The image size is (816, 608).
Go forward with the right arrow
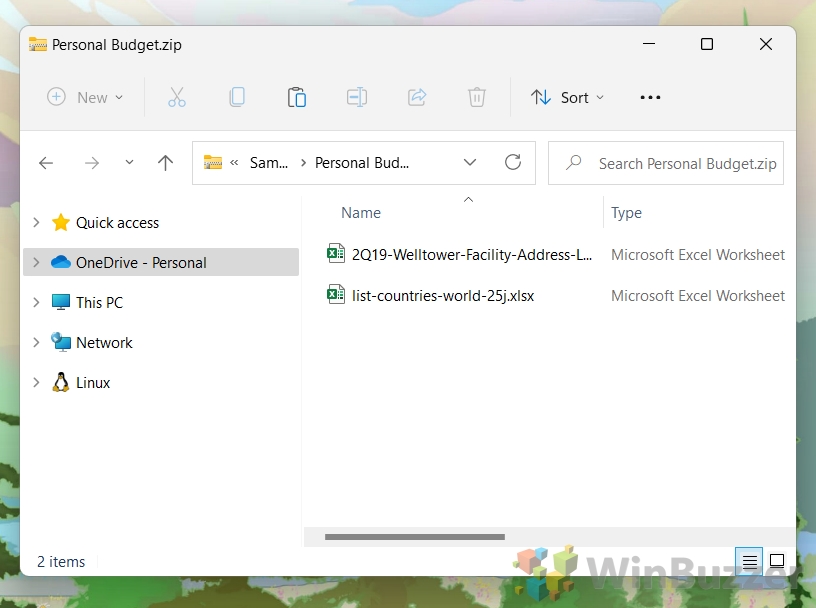coord(92,163)
